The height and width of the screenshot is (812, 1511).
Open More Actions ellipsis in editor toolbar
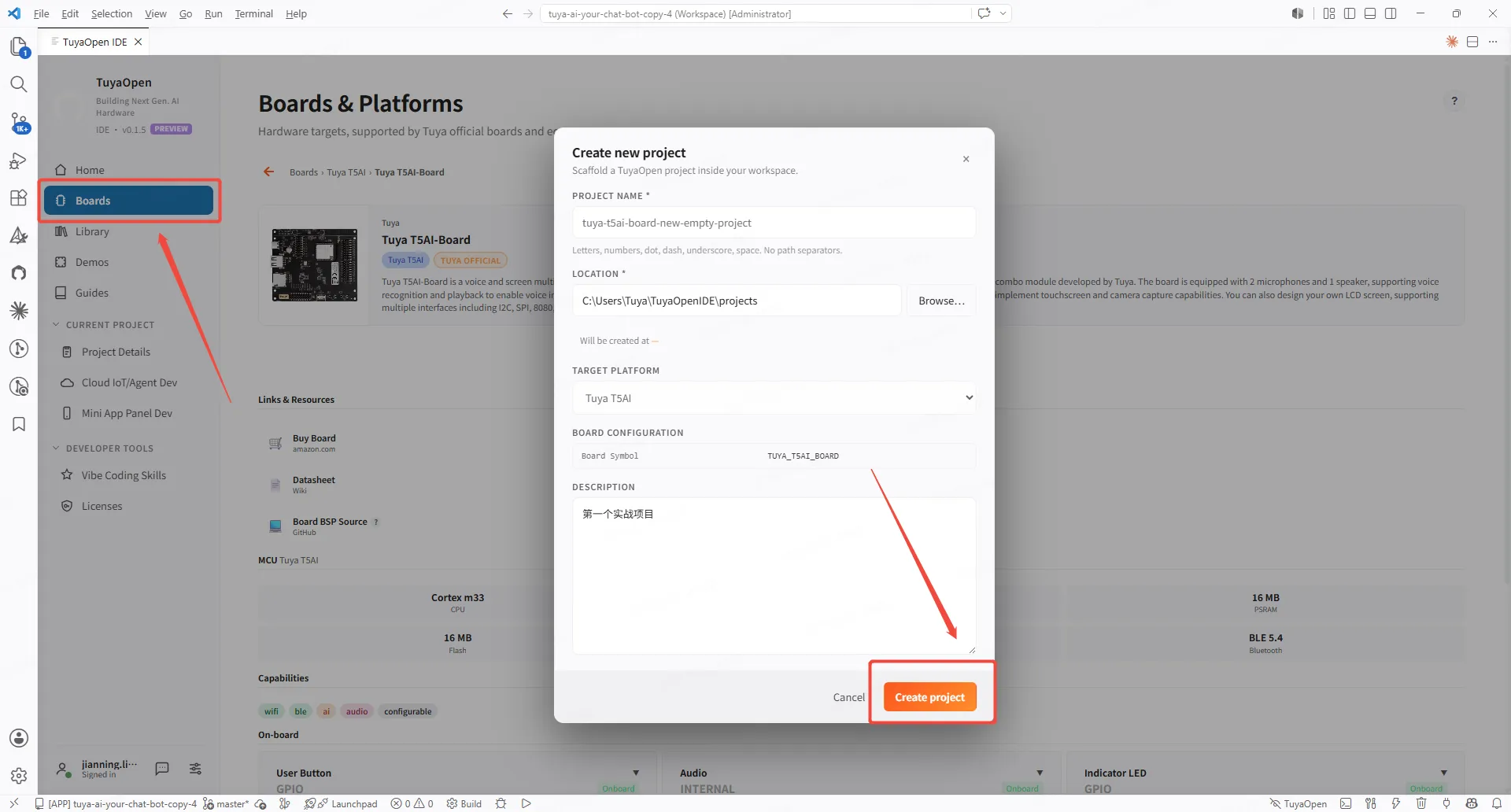(x=1493, y=42)
